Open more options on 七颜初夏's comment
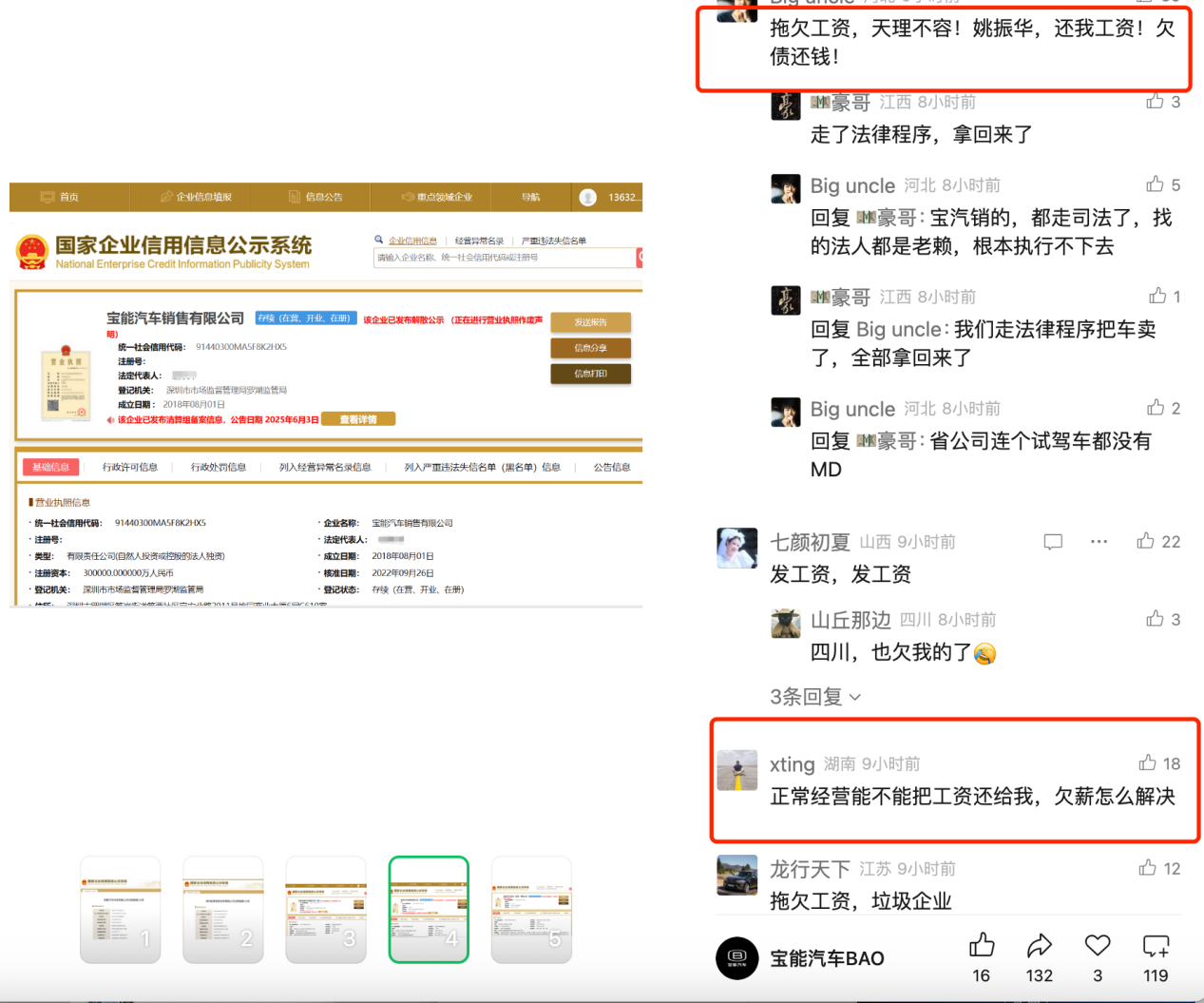 pos(1099,541)
